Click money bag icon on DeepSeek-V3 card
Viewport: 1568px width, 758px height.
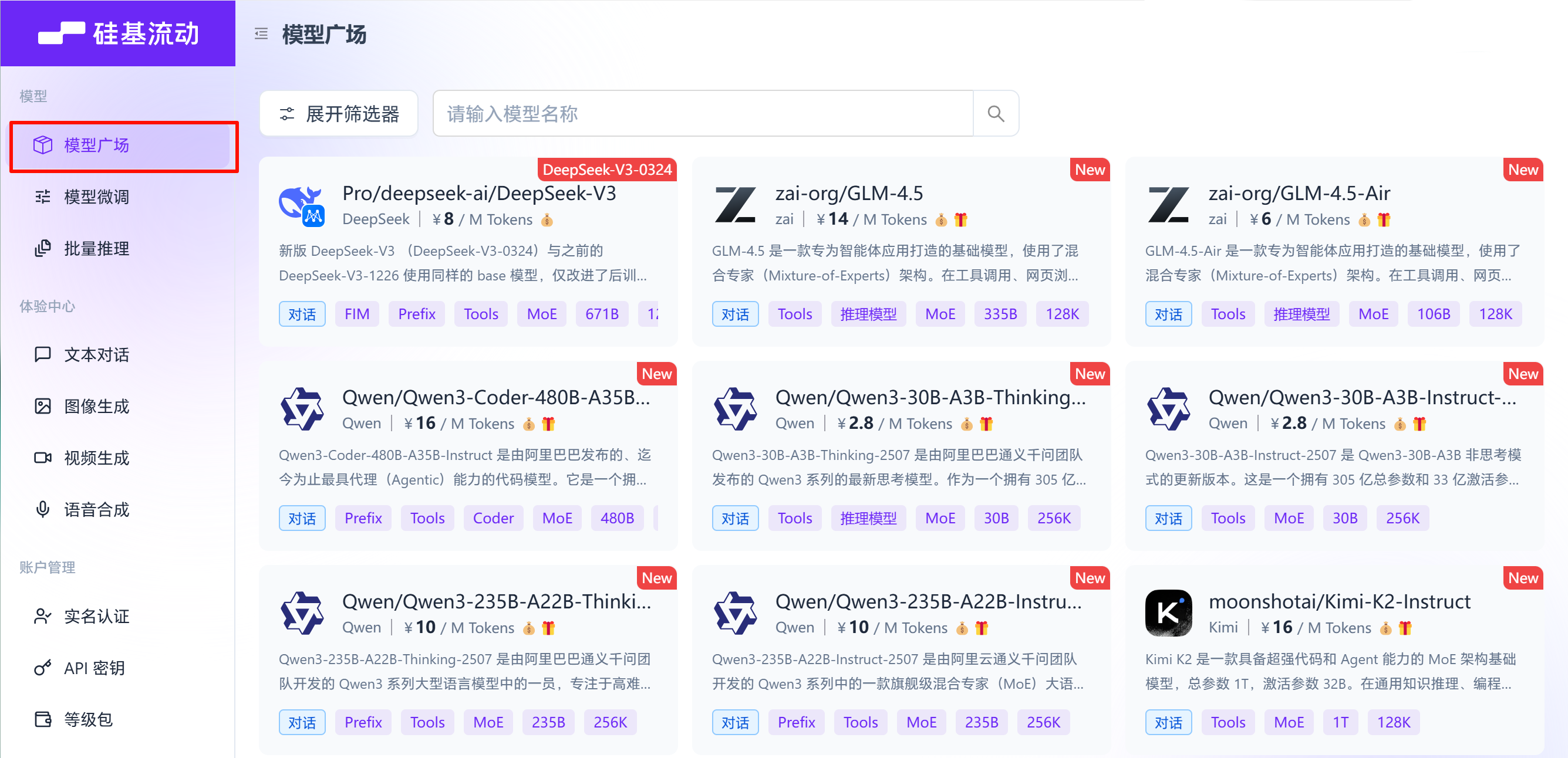click(x=547, y=219)
